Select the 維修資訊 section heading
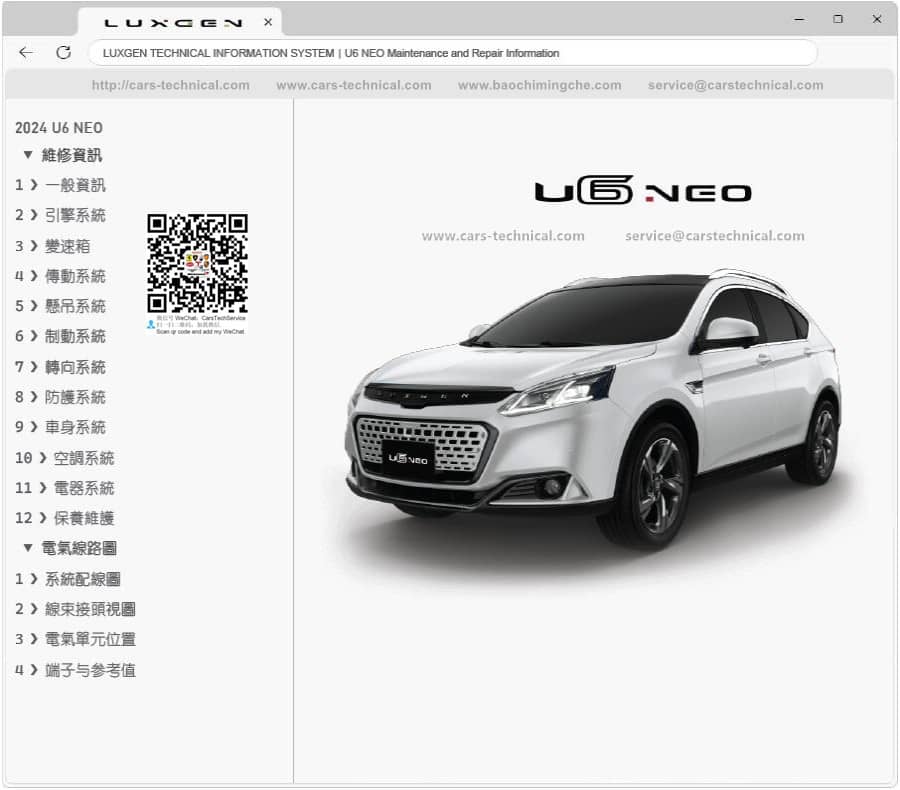Viewport: 900px width, 790px height. (x=72, y=155)
